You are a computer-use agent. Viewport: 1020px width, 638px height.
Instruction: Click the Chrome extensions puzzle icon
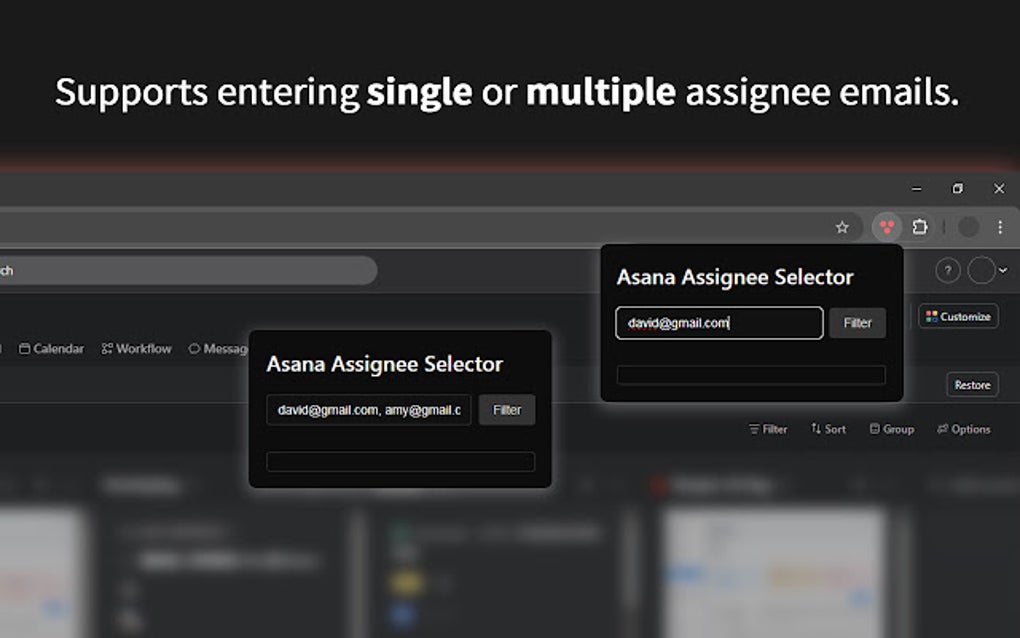tap(920, 227)
